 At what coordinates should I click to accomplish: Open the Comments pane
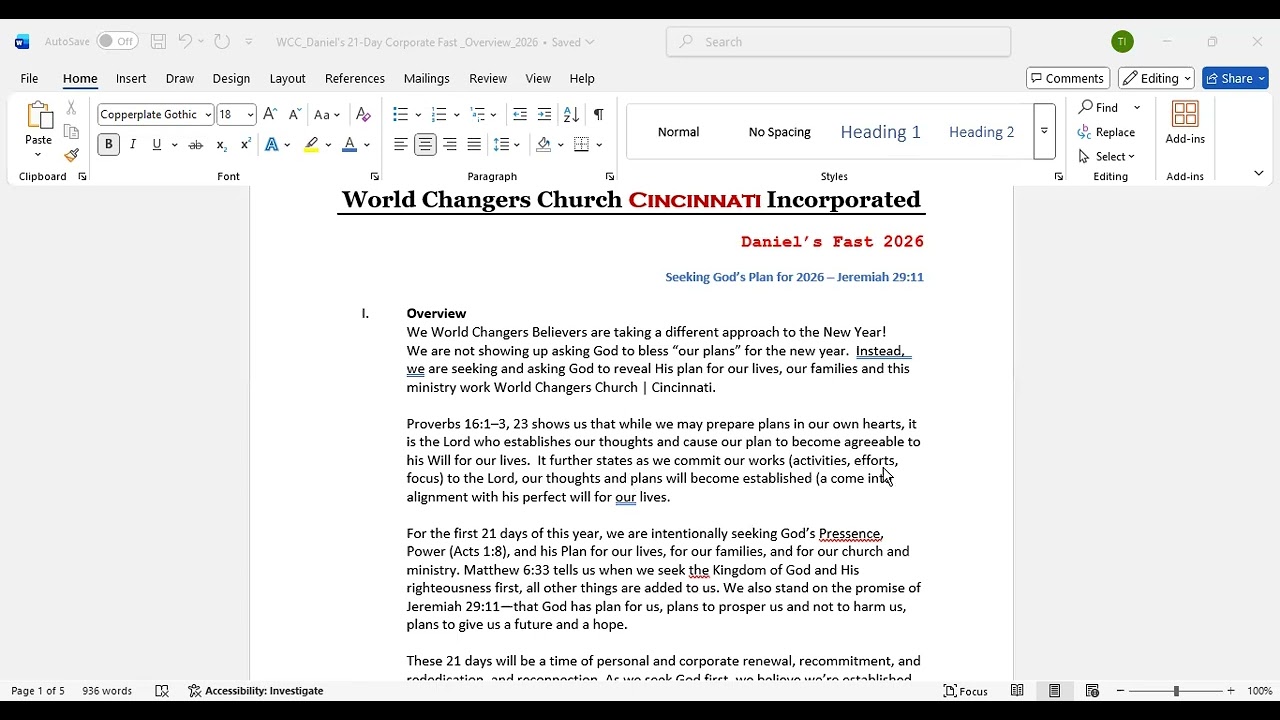click(x=1067, y=78)
